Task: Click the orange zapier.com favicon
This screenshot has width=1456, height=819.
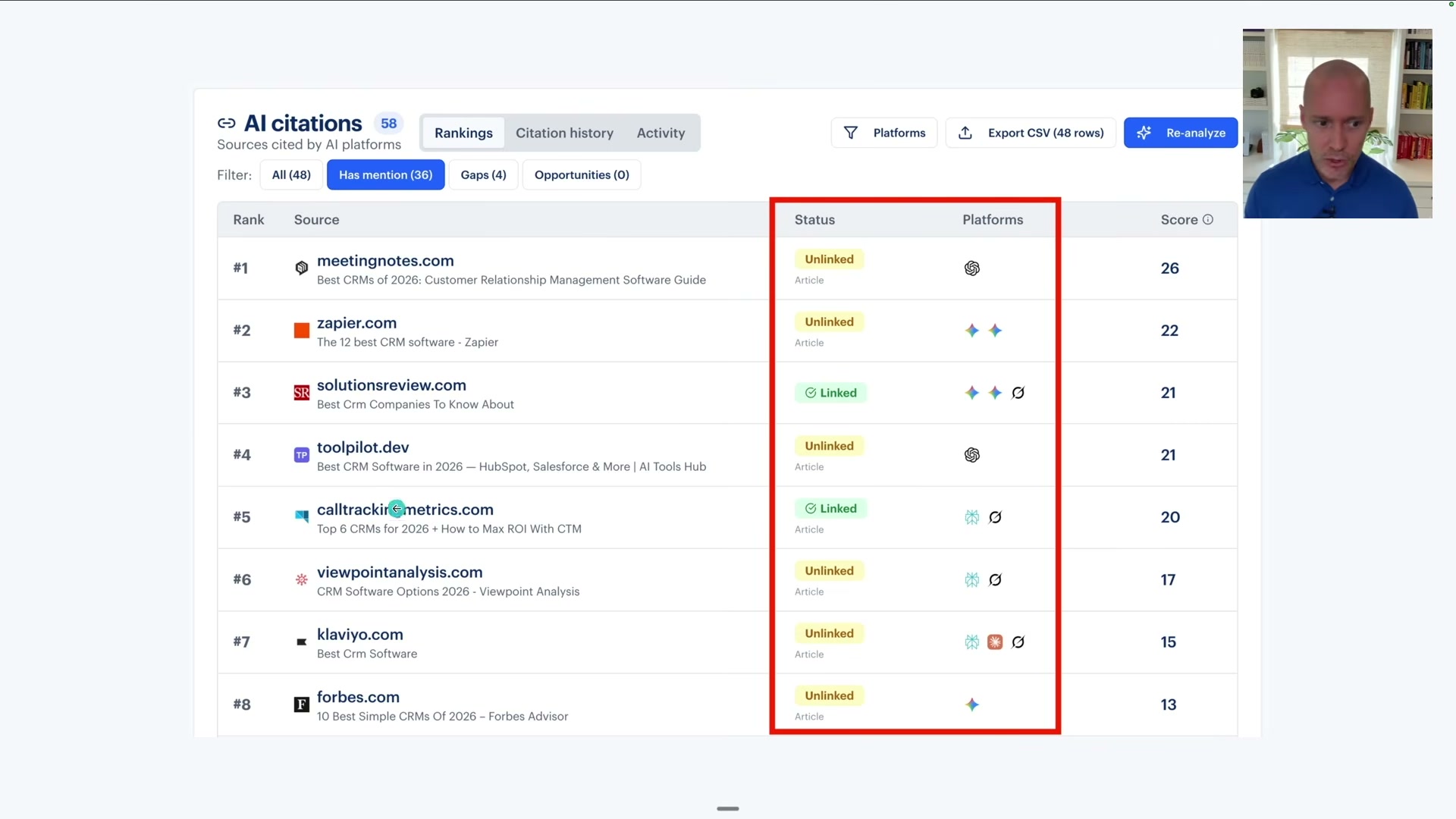Action: pos(302,331)
